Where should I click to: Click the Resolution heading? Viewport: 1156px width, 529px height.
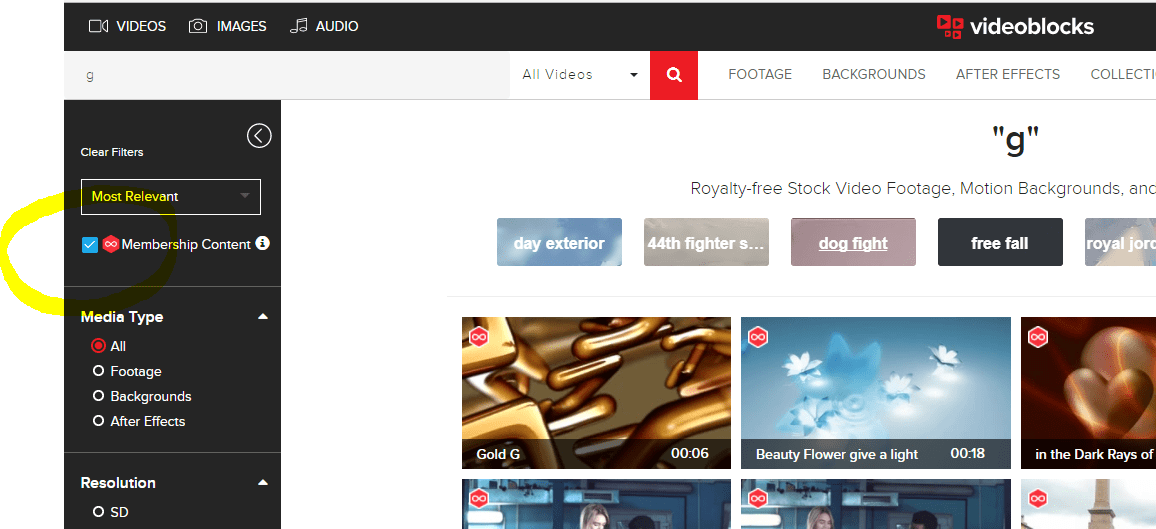tap(118, 483)
